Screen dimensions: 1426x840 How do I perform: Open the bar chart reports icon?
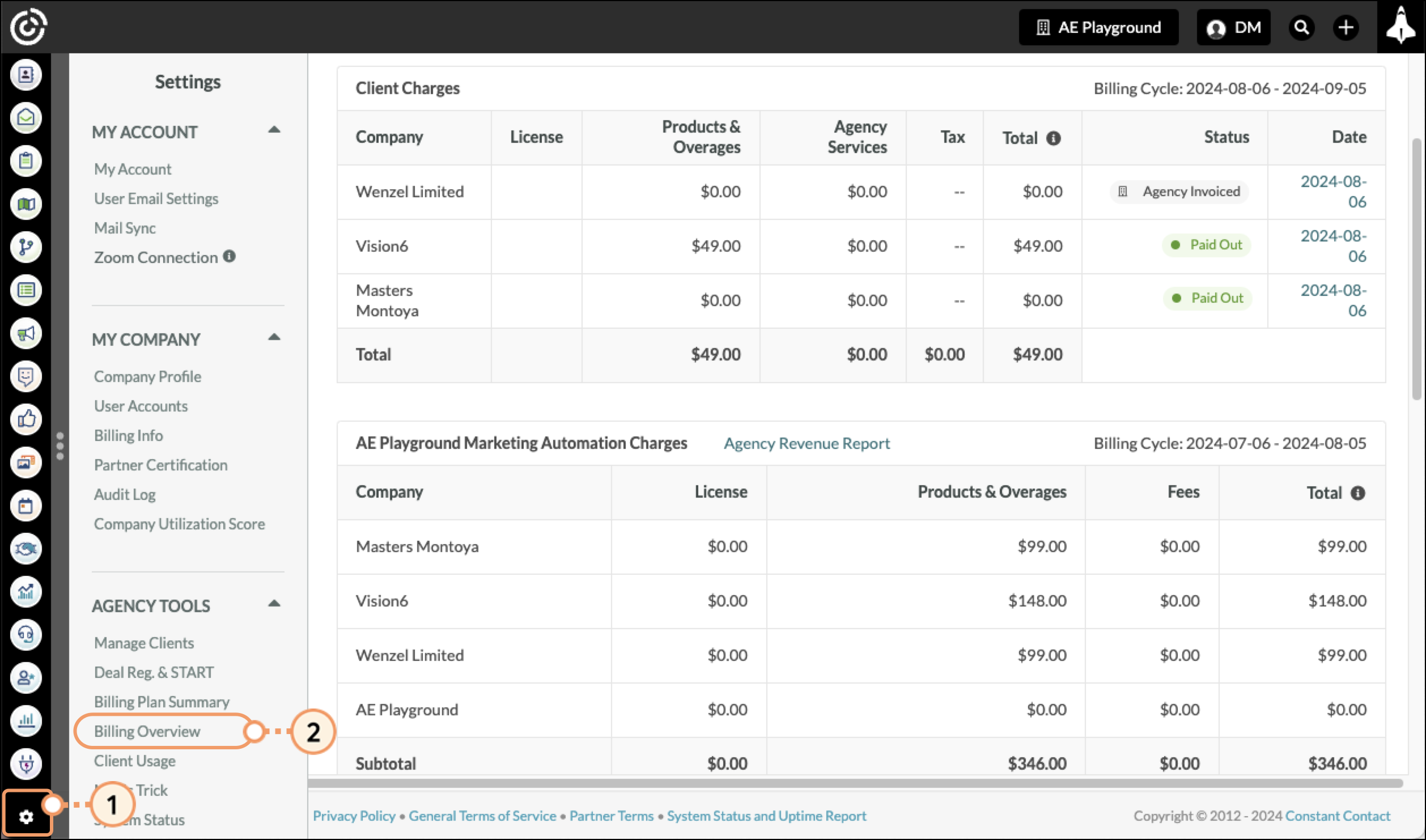26,721
